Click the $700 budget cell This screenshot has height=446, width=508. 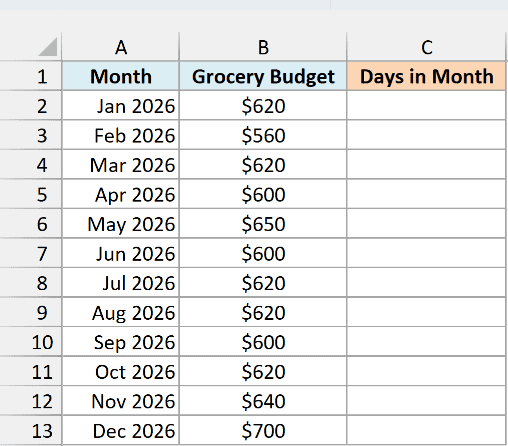(263, 430)
